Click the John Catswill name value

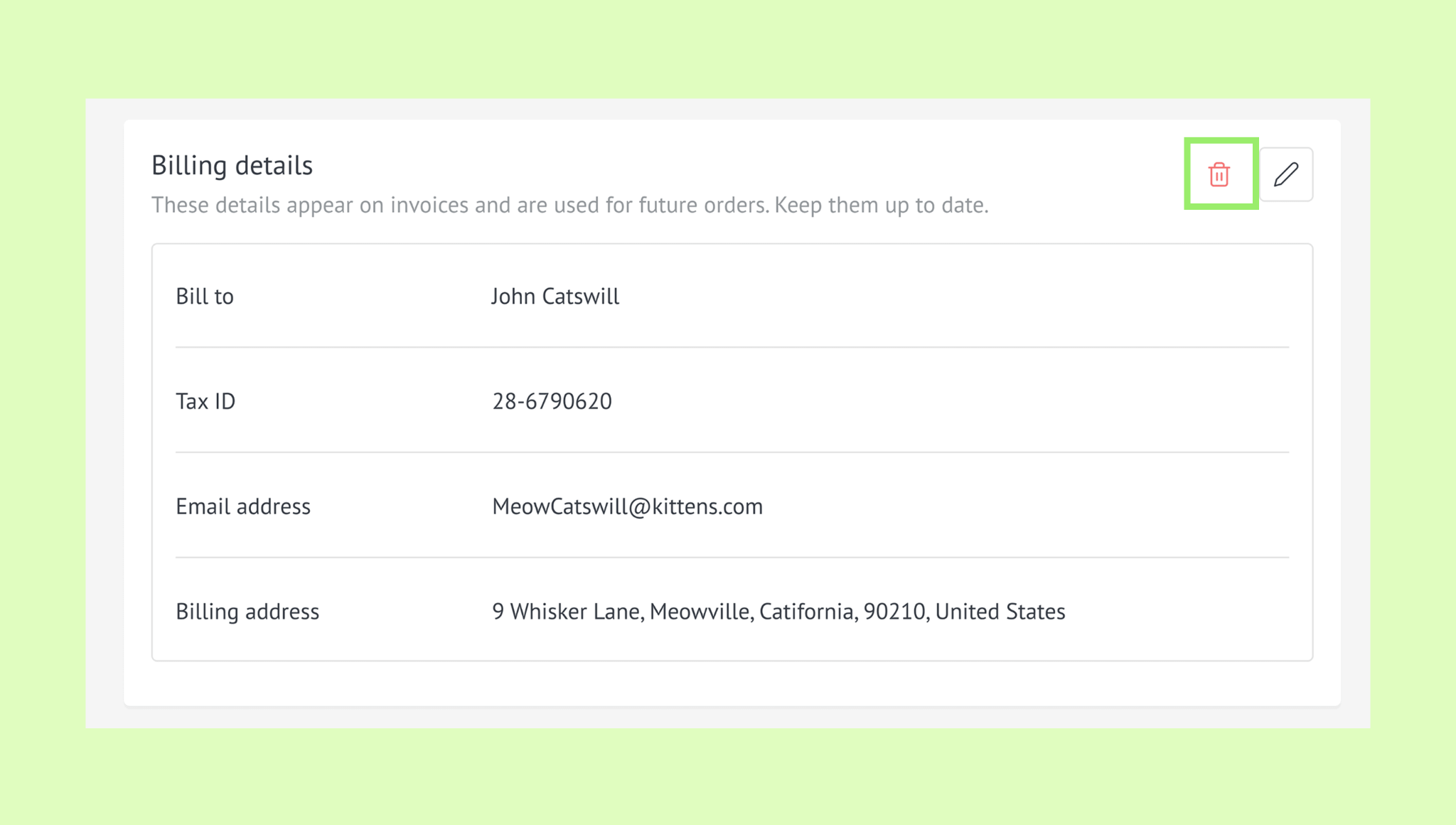(555, 296)
